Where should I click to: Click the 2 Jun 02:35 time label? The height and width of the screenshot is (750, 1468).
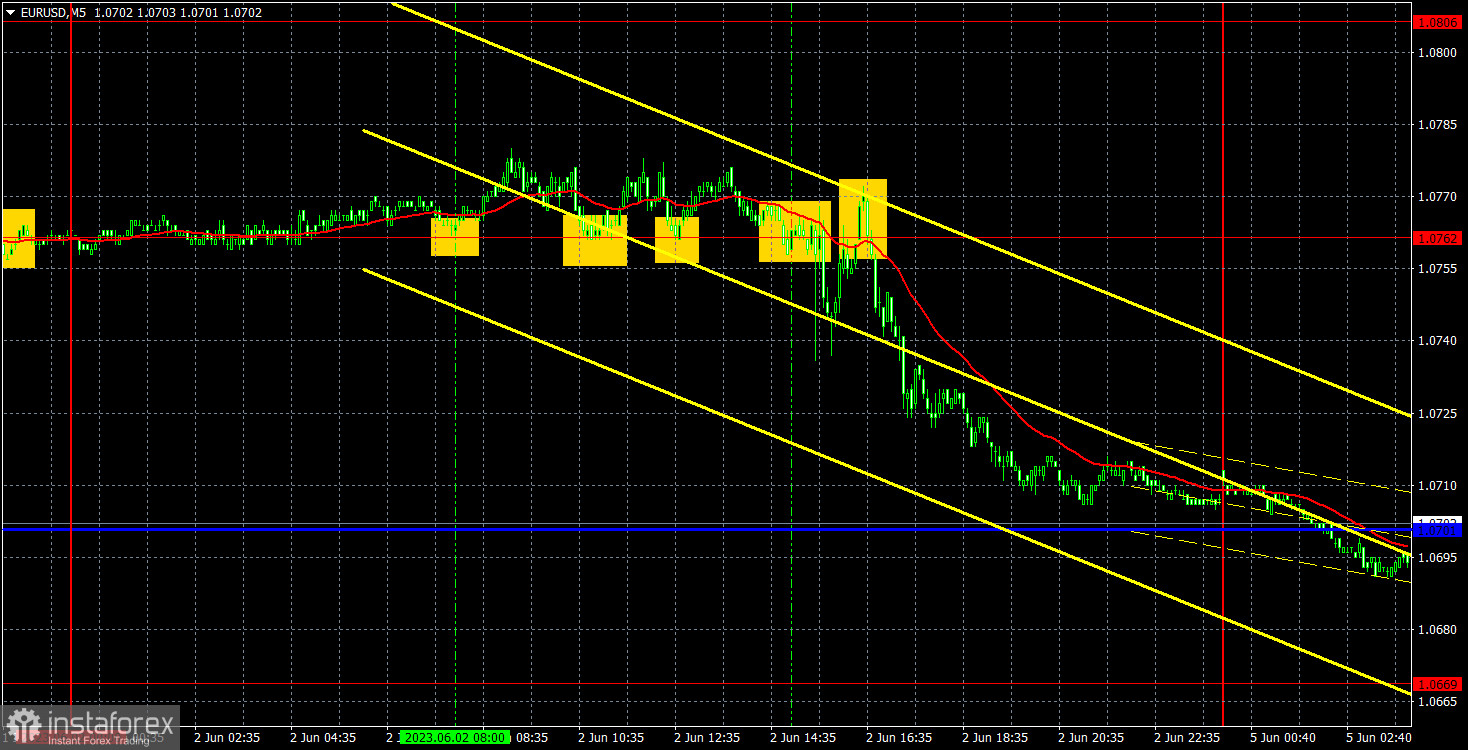coord(229,737)
